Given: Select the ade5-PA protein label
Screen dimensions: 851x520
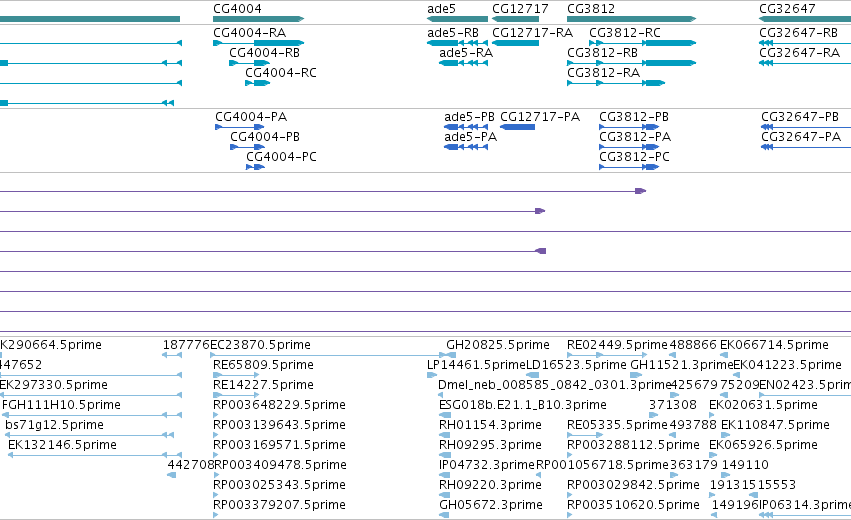Looking at the screenshot, I should tap(470, 137).
